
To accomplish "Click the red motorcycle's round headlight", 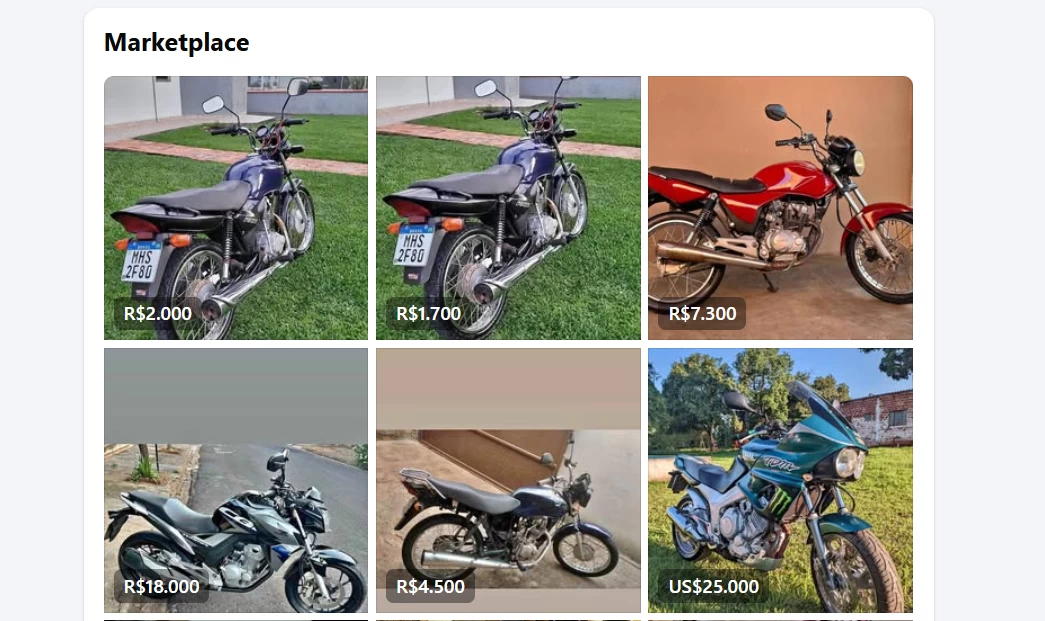I will pos(855,163).
